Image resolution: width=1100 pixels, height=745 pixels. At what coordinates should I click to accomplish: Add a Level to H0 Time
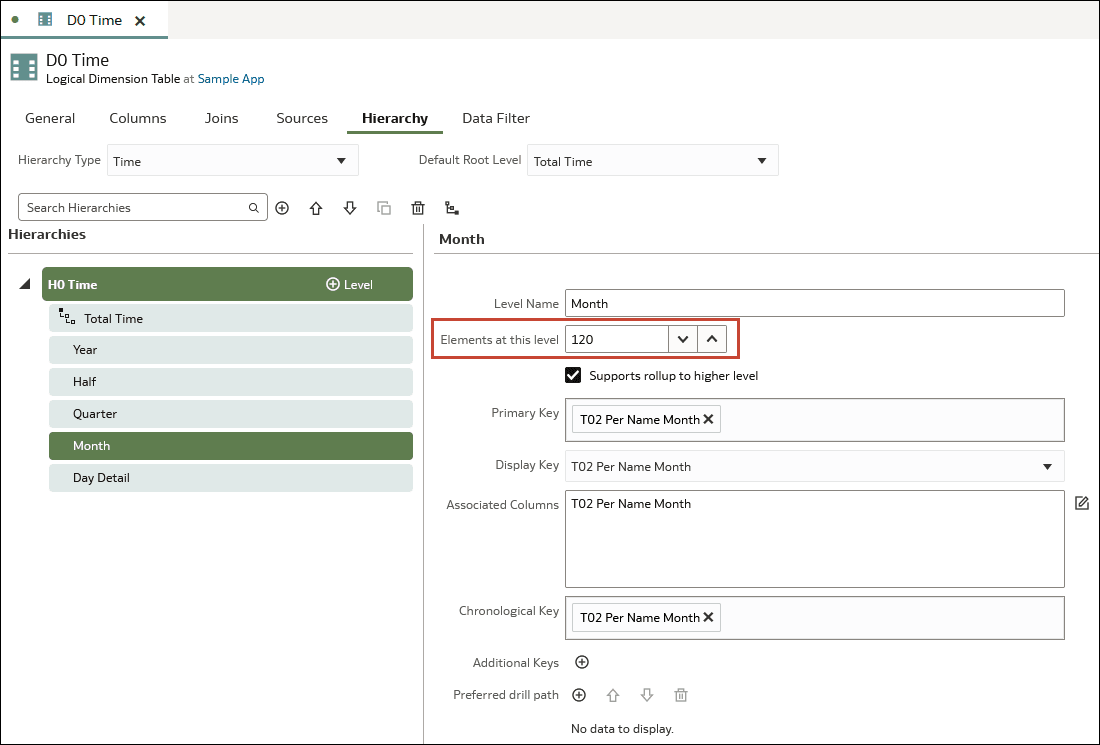349,285
